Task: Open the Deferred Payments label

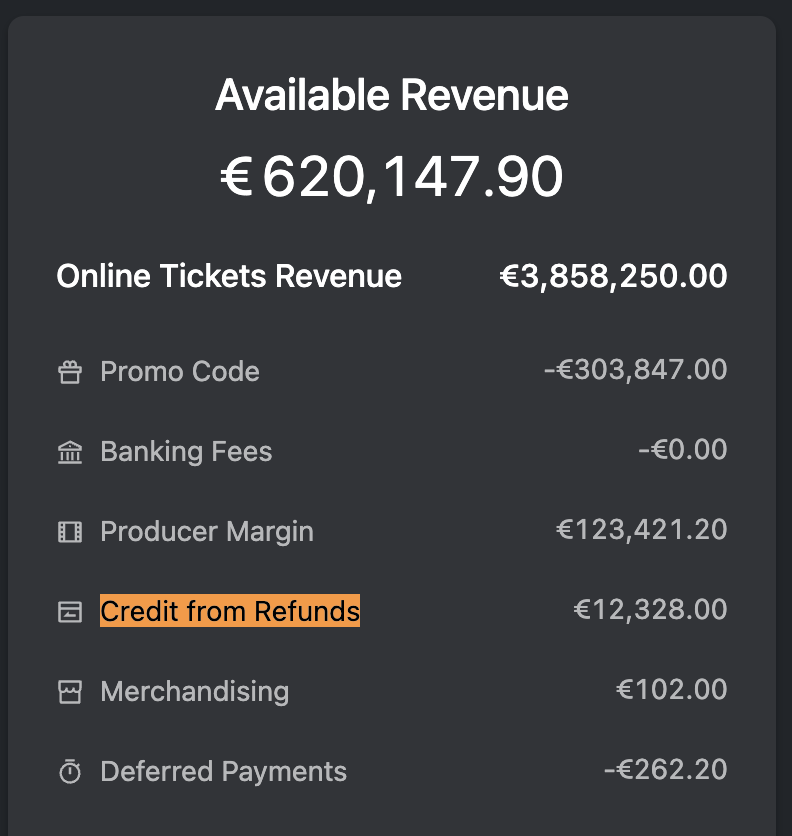Action: coord(223,772)
